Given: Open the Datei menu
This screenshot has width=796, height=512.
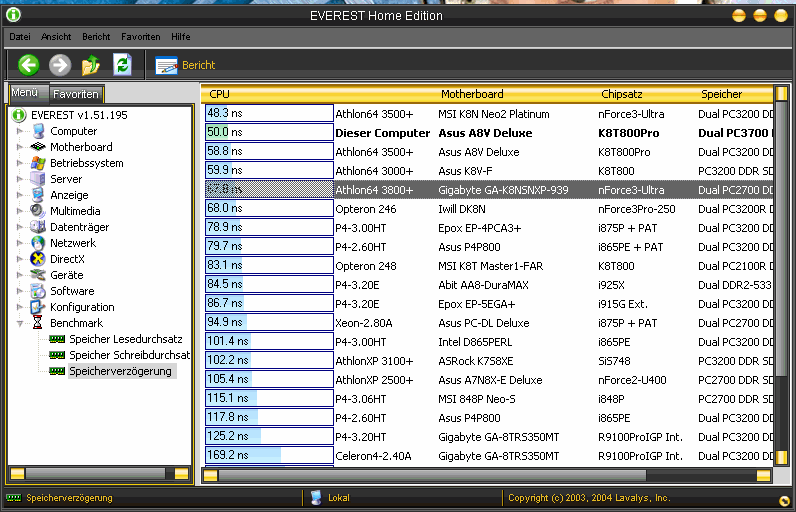Looking at the screenshot, I should tap(20, 37).
